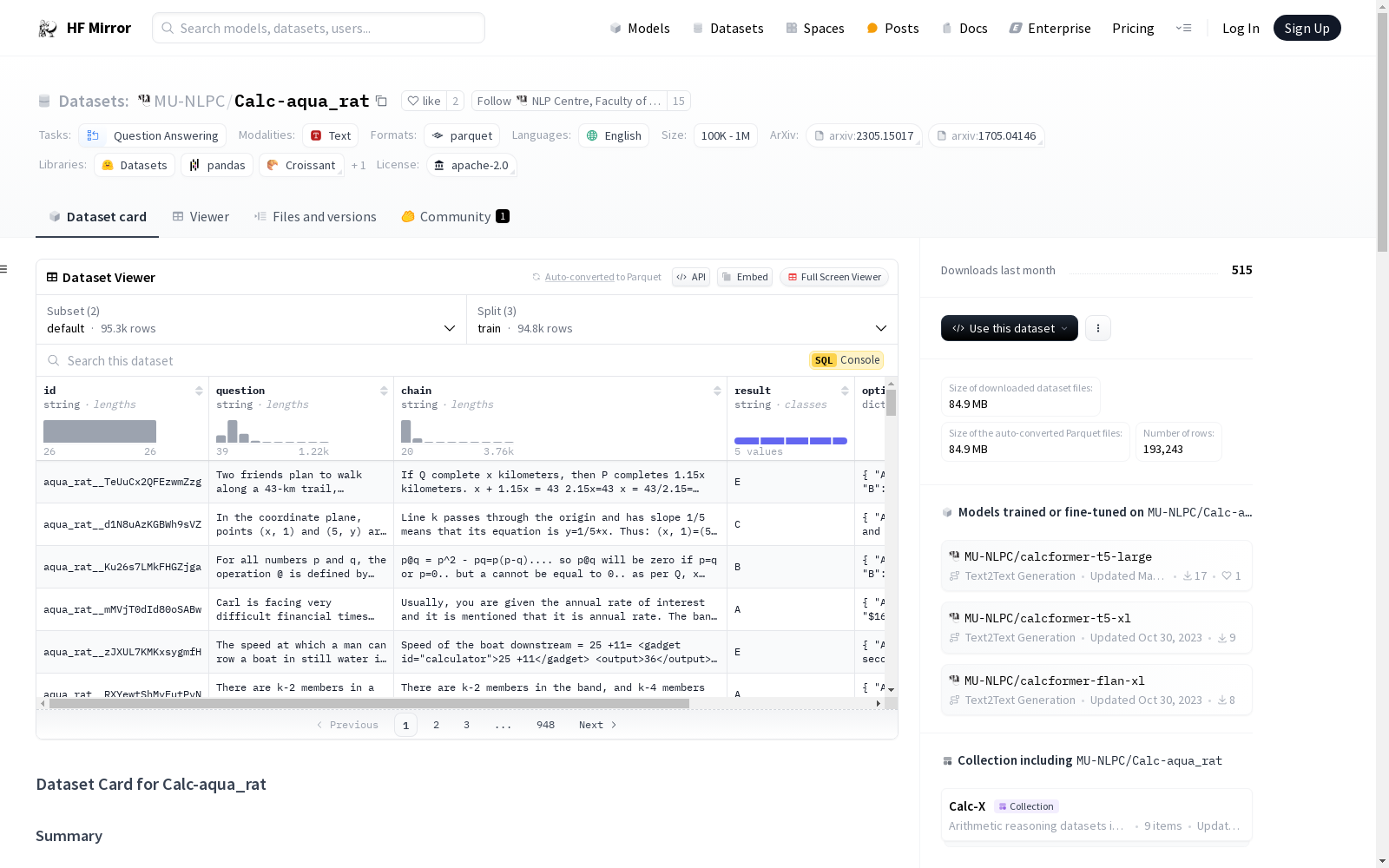Expand the Split train dropdown

click(682, 319)
